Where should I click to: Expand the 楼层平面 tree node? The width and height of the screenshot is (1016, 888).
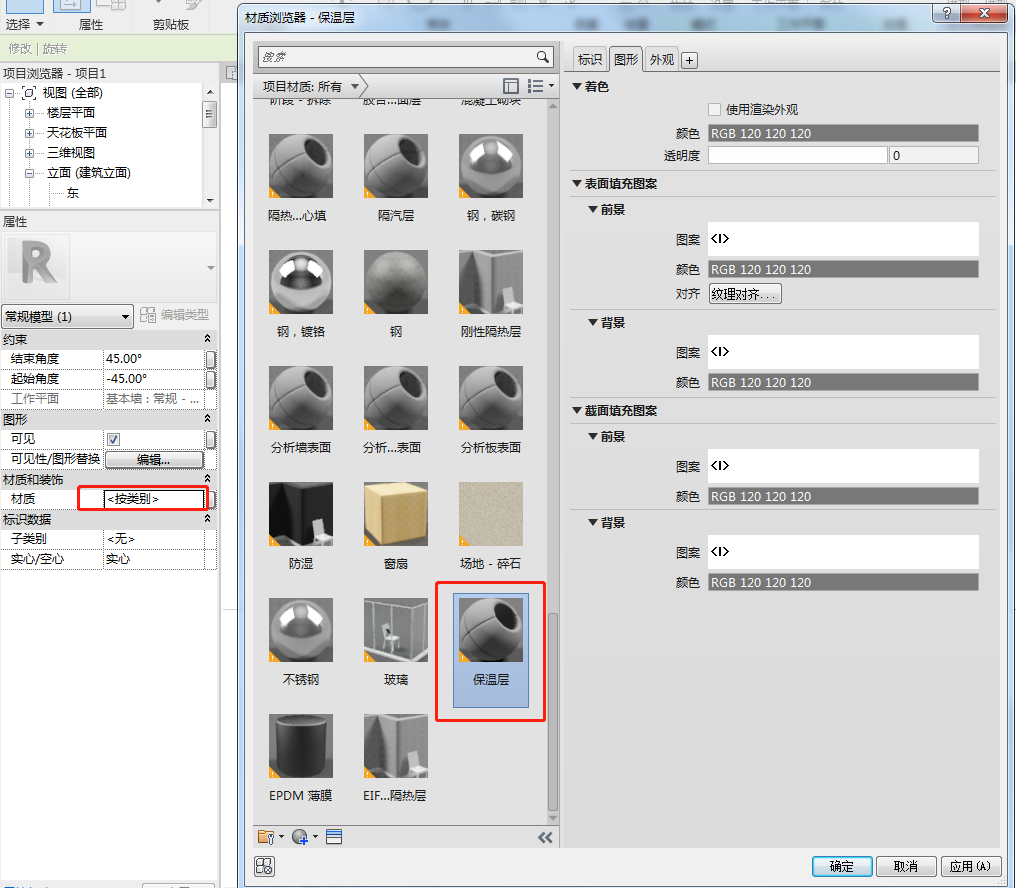[x=29, y=113]
